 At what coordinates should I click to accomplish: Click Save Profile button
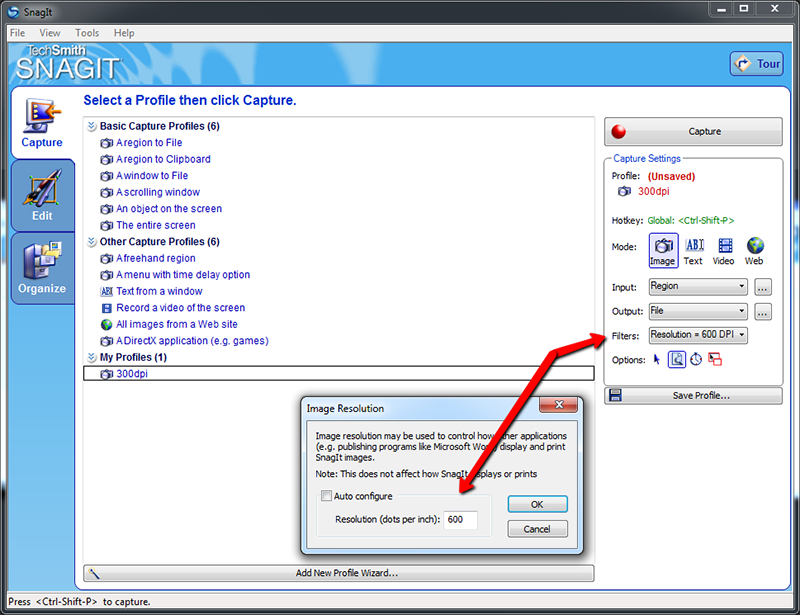[693, 396]
